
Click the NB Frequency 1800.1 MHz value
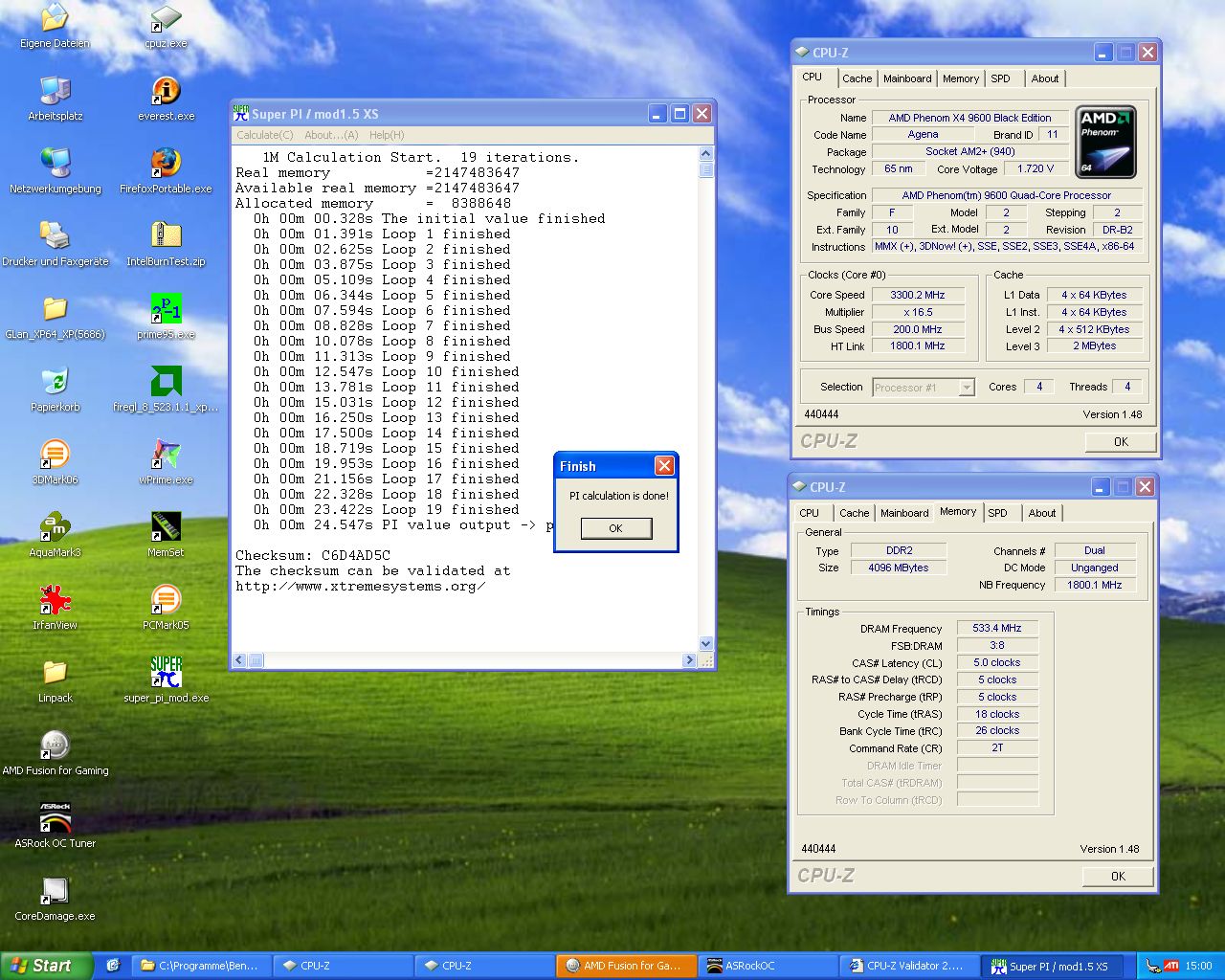pos(1095,585)
